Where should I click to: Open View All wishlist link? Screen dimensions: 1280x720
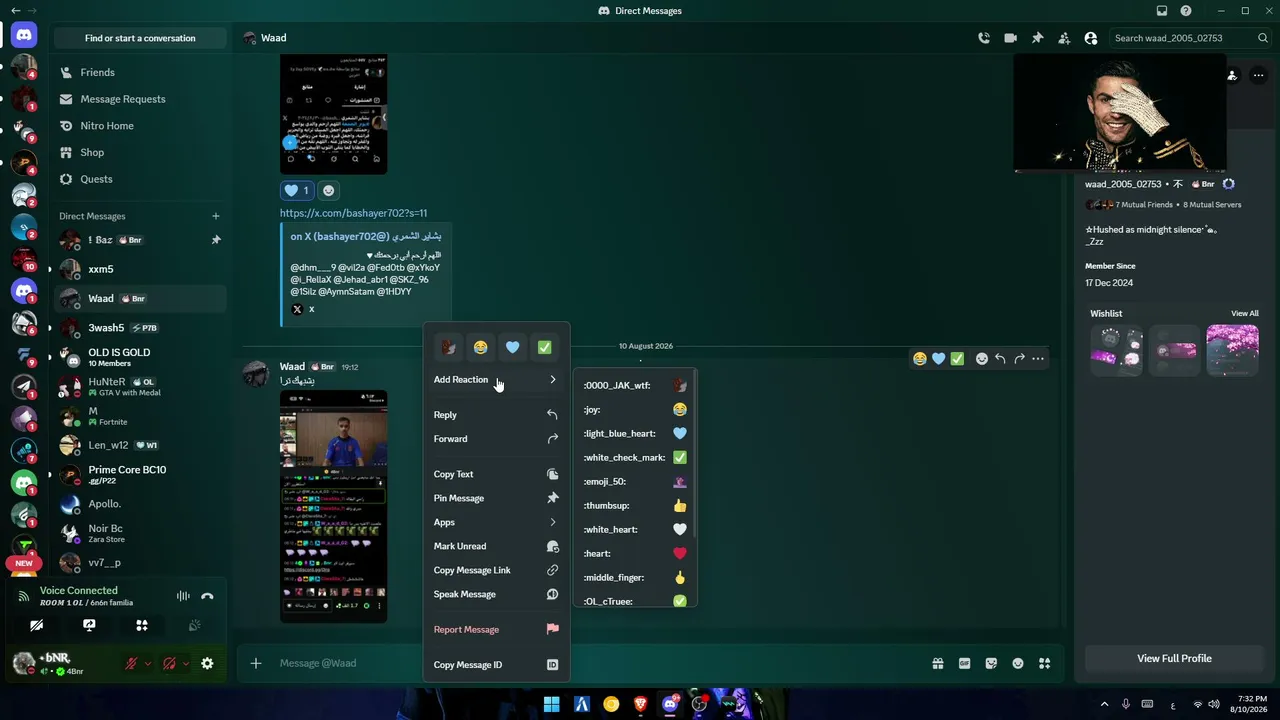pyautogui.click(x=1245, y=314)
